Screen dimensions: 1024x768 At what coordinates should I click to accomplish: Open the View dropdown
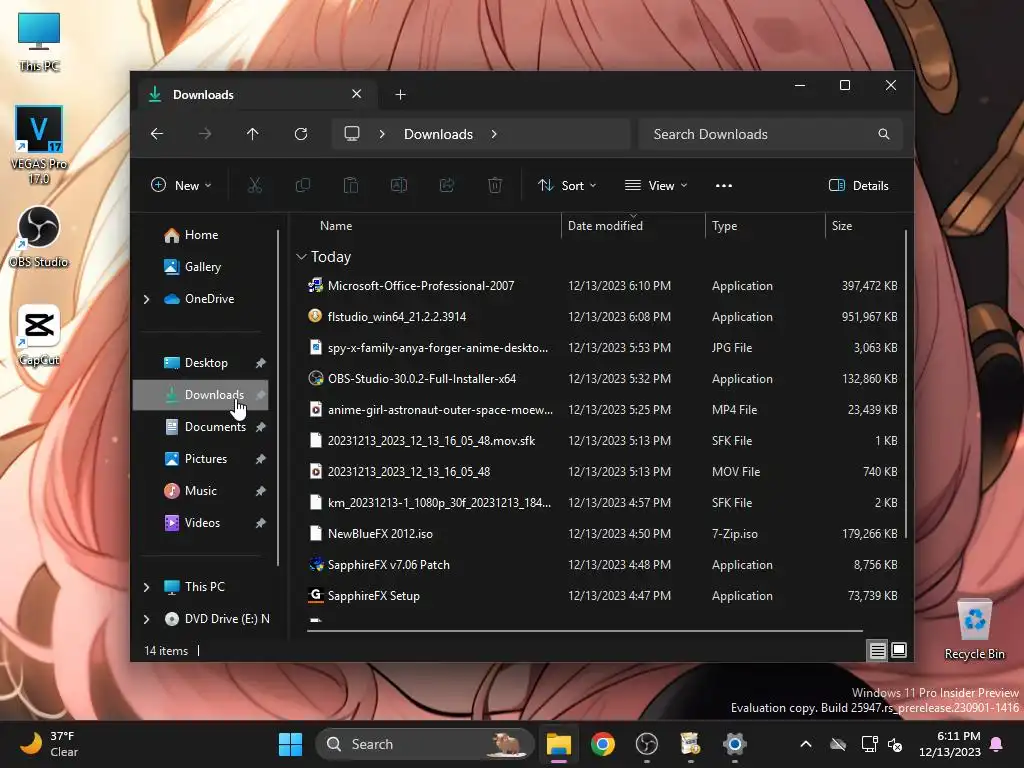[656, 185]
